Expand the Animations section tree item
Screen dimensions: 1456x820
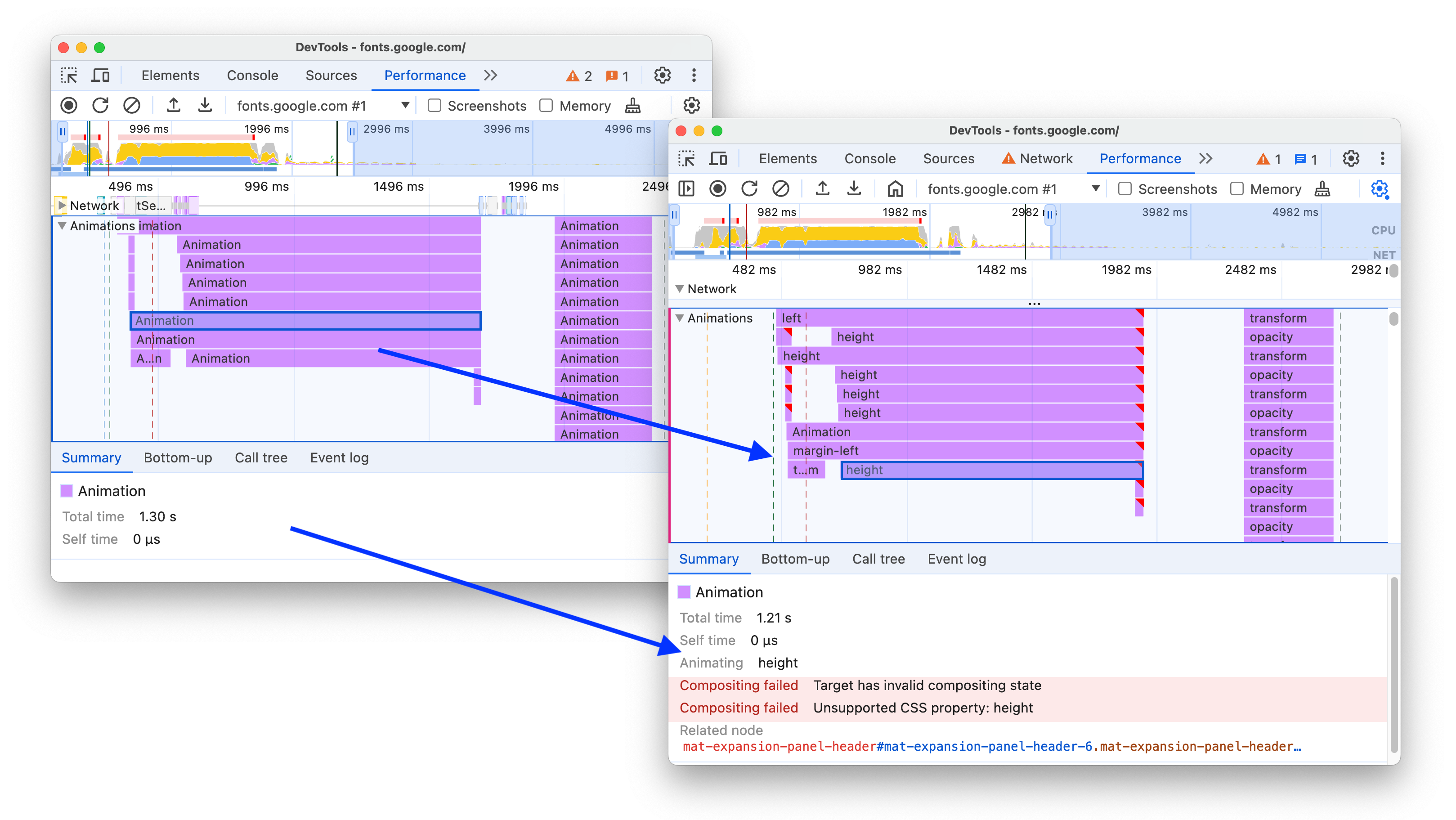coord(683,317)
